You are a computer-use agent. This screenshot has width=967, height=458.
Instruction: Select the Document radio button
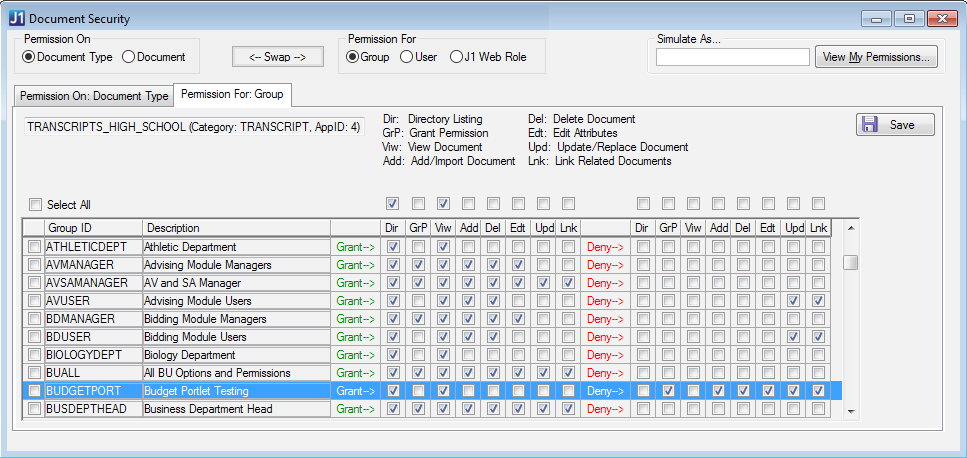[x=129, y=57]
